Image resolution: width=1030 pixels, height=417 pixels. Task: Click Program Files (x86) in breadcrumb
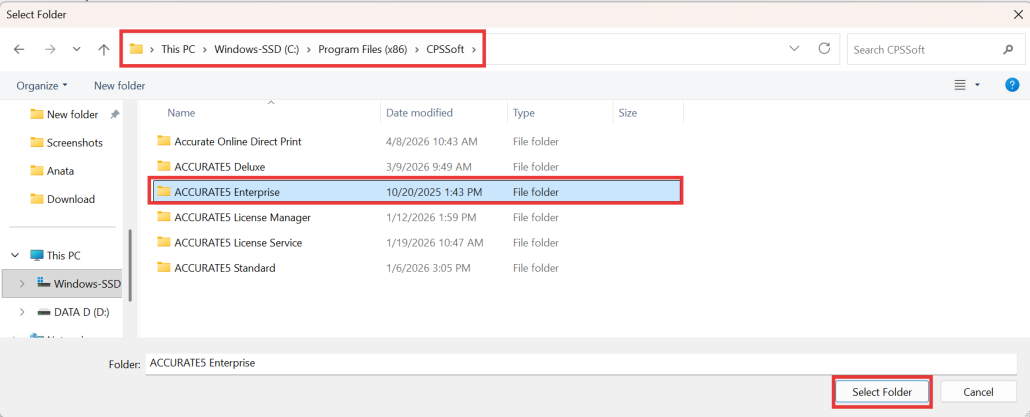point(363,49)
